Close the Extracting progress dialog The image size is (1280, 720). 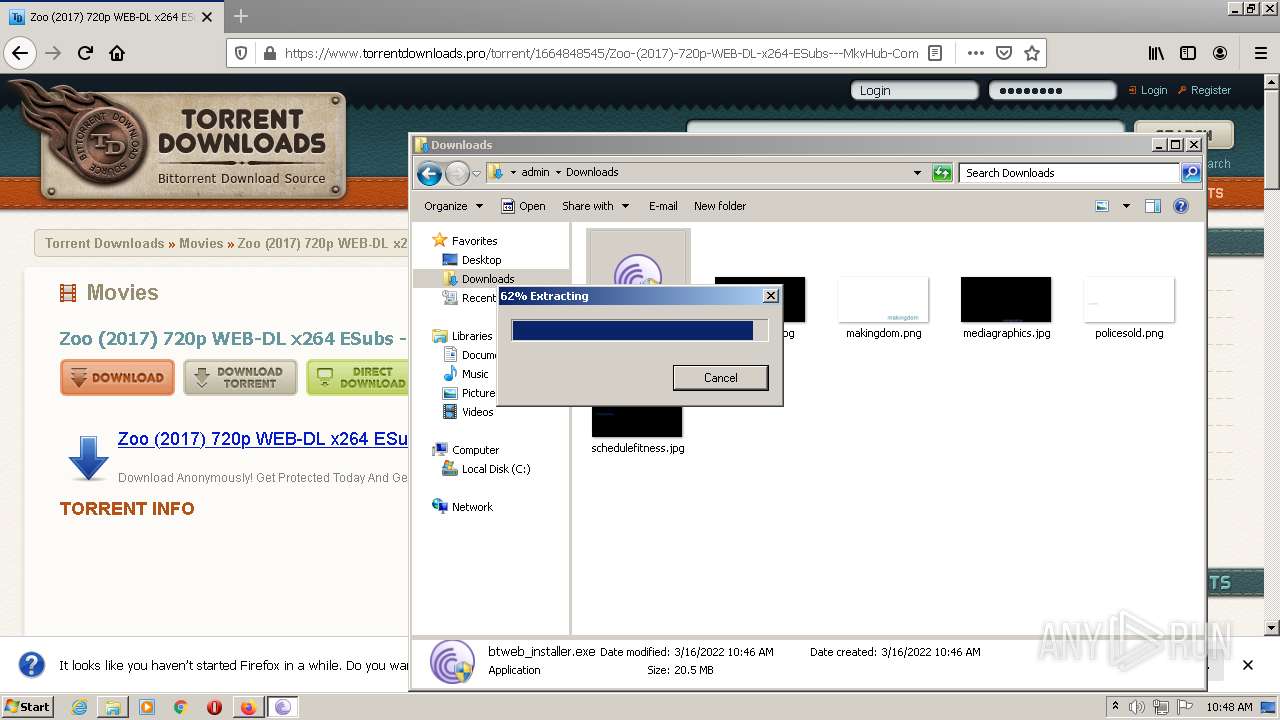pos(770,296)
